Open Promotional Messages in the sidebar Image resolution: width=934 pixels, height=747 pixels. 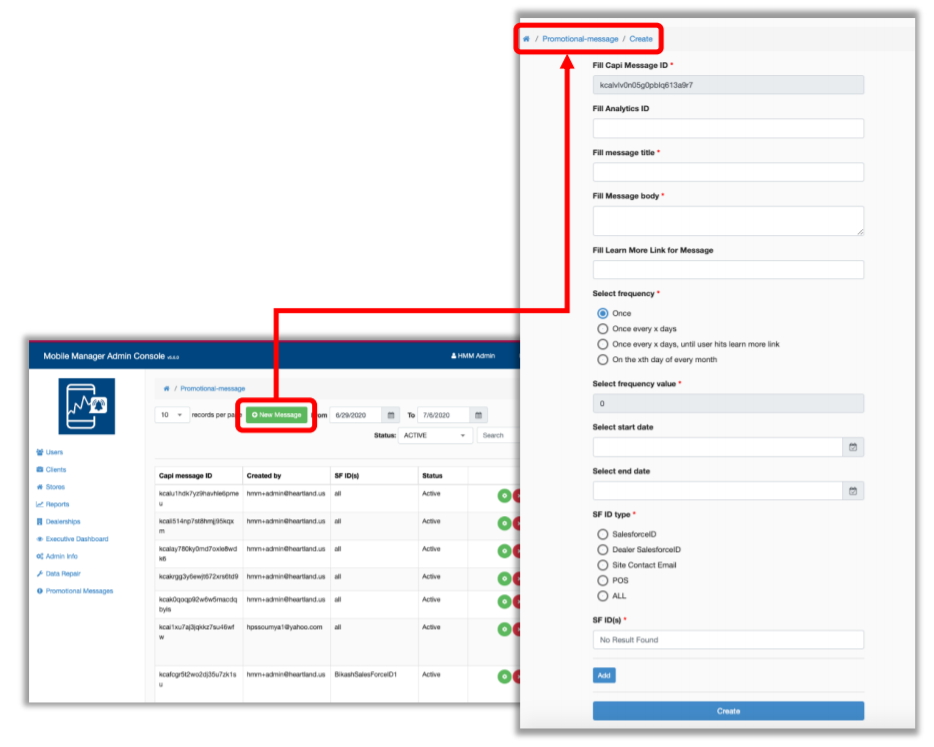pyautogui.click(x=79, y=591)
